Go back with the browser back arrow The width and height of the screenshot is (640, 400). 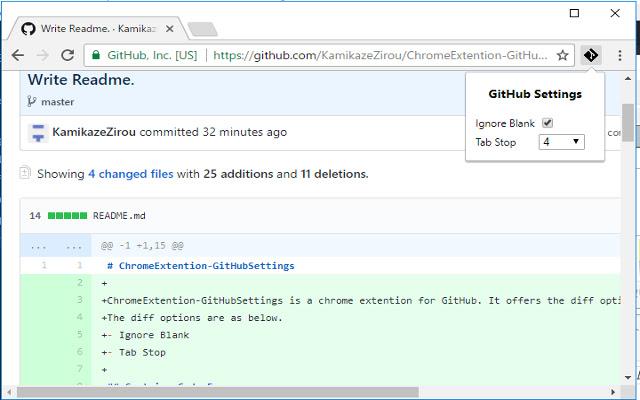(18, 55)
